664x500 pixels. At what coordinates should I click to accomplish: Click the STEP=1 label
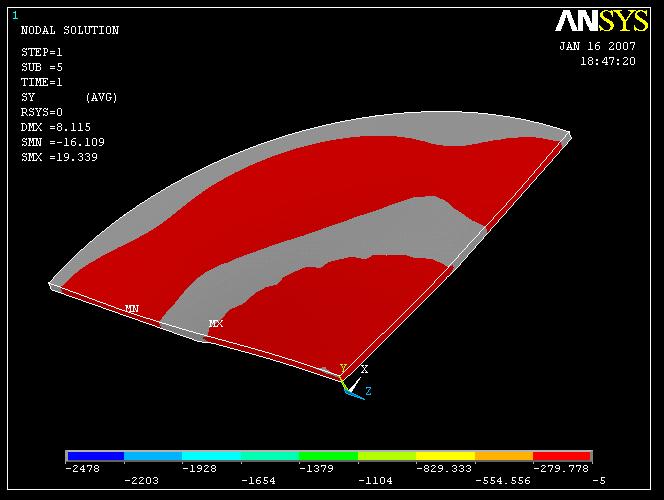point(42,52)
